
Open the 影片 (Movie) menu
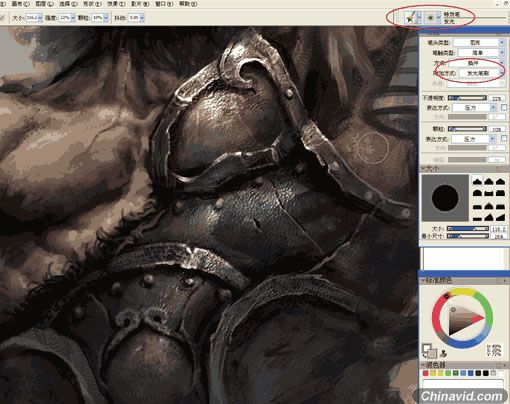click(x=140, y=4)
